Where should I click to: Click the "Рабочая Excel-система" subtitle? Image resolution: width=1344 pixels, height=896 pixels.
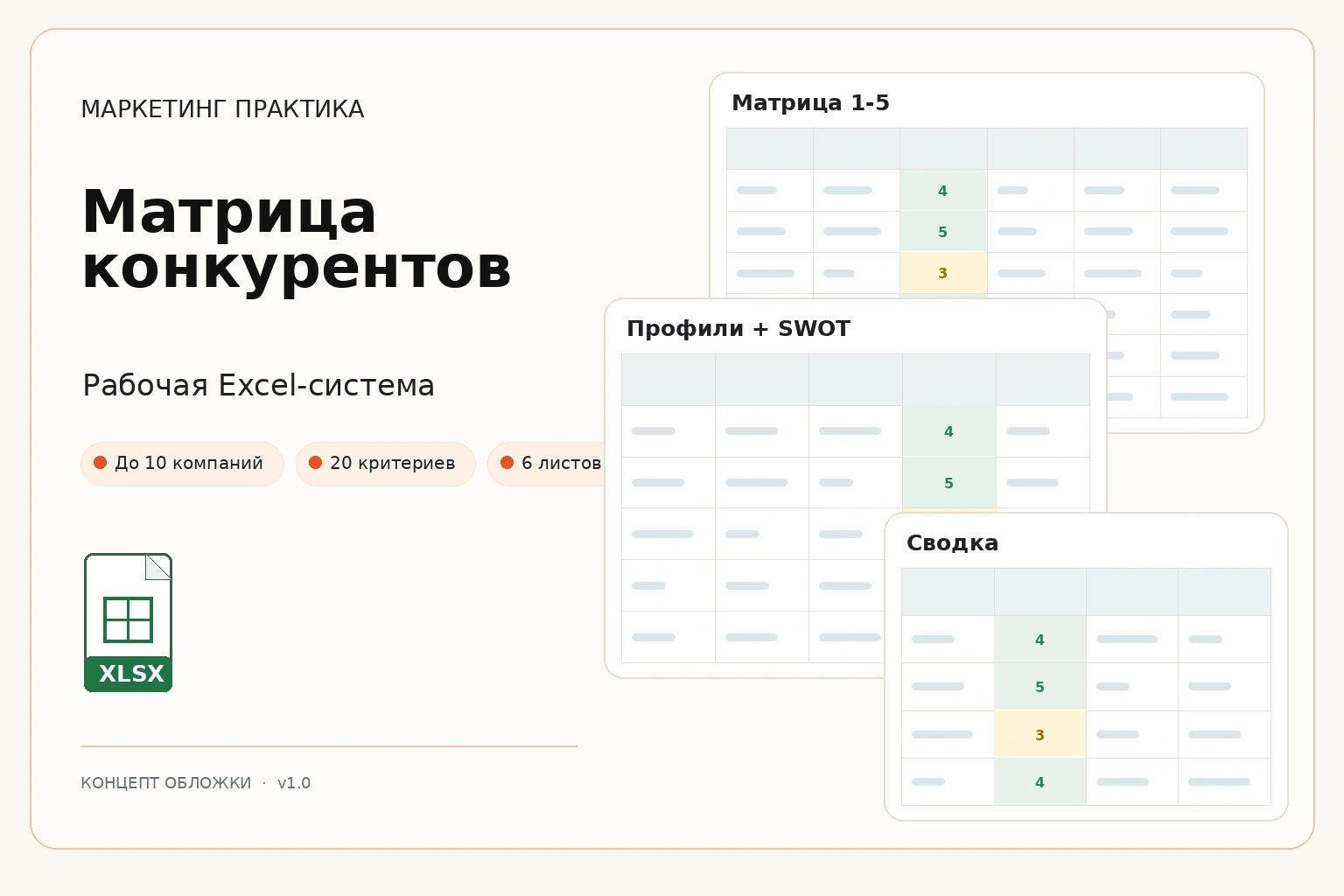258,385
